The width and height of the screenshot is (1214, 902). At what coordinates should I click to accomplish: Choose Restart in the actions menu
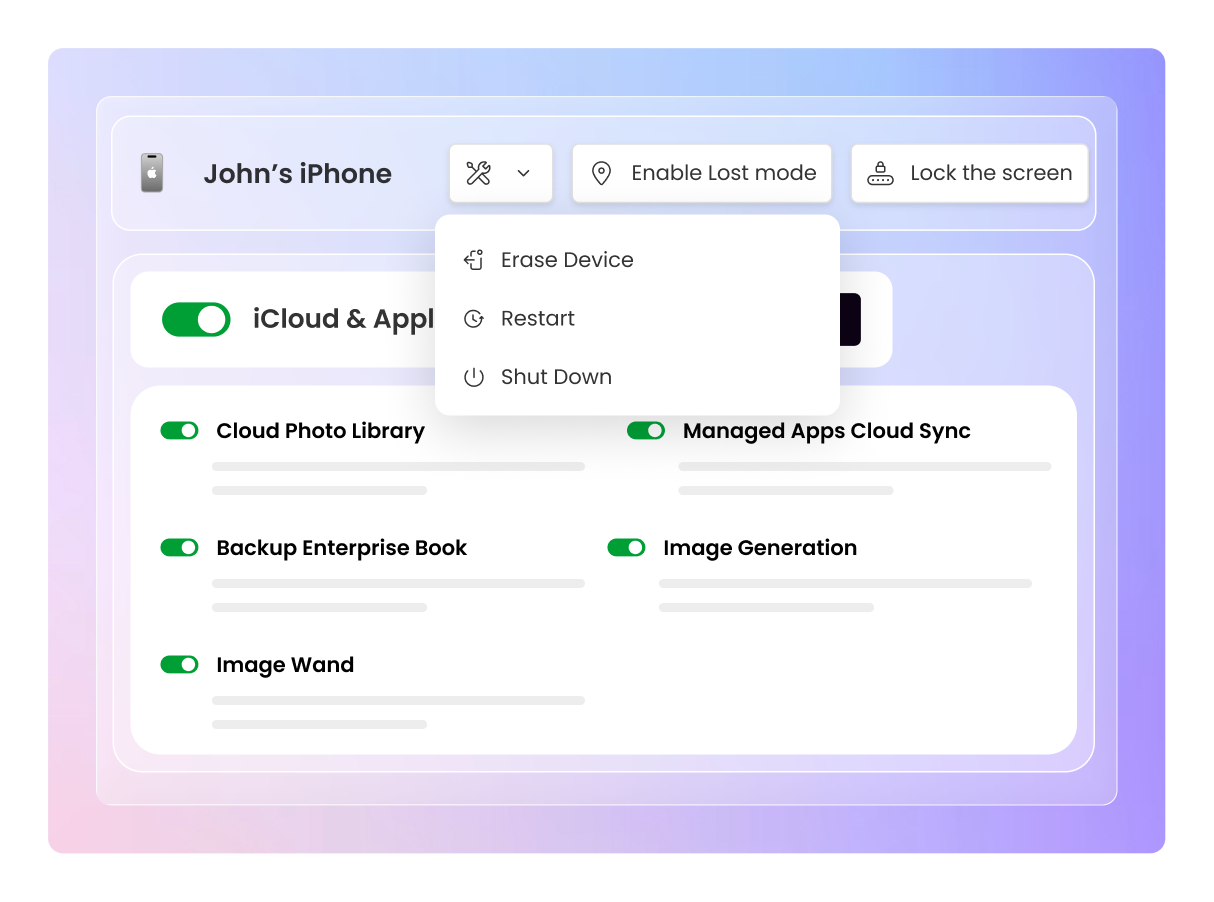click(538, 319)
